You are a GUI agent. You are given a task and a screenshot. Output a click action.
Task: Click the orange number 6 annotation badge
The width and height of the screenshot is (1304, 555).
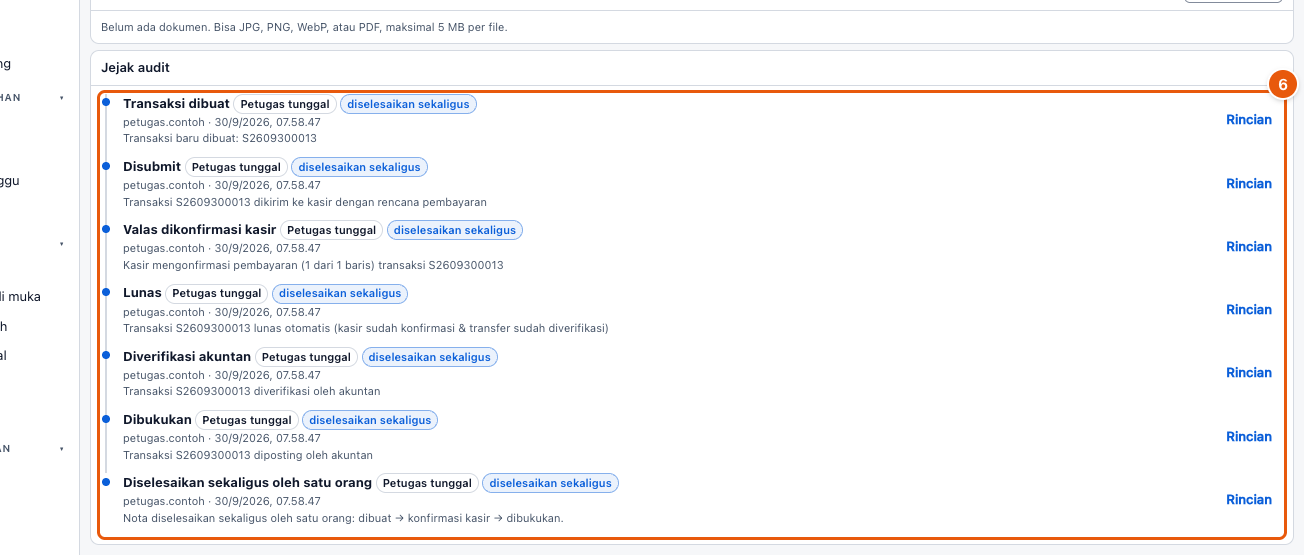click(x=1283, y=85)
